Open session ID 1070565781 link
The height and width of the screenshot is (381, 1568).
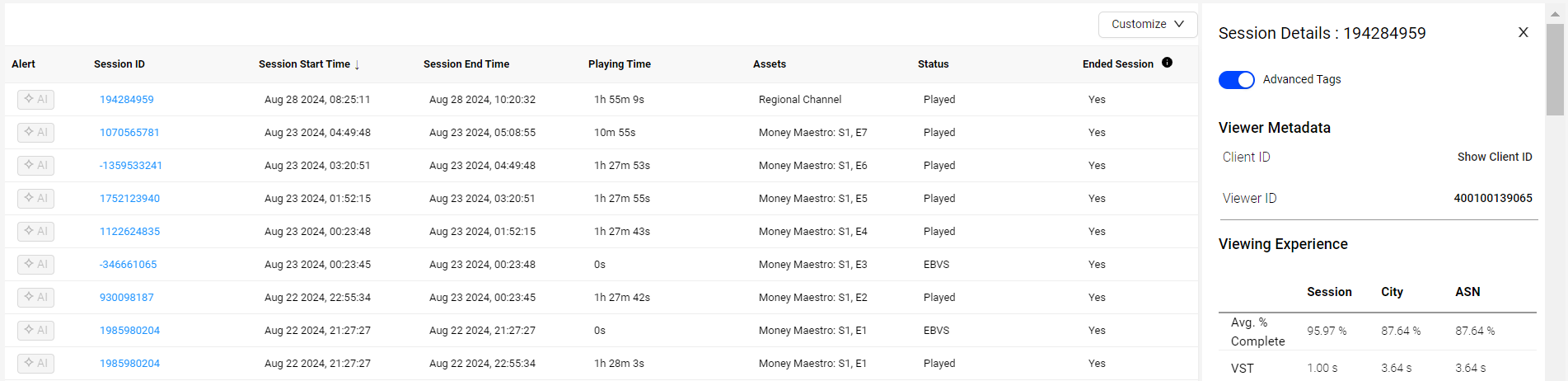point(129,133)
